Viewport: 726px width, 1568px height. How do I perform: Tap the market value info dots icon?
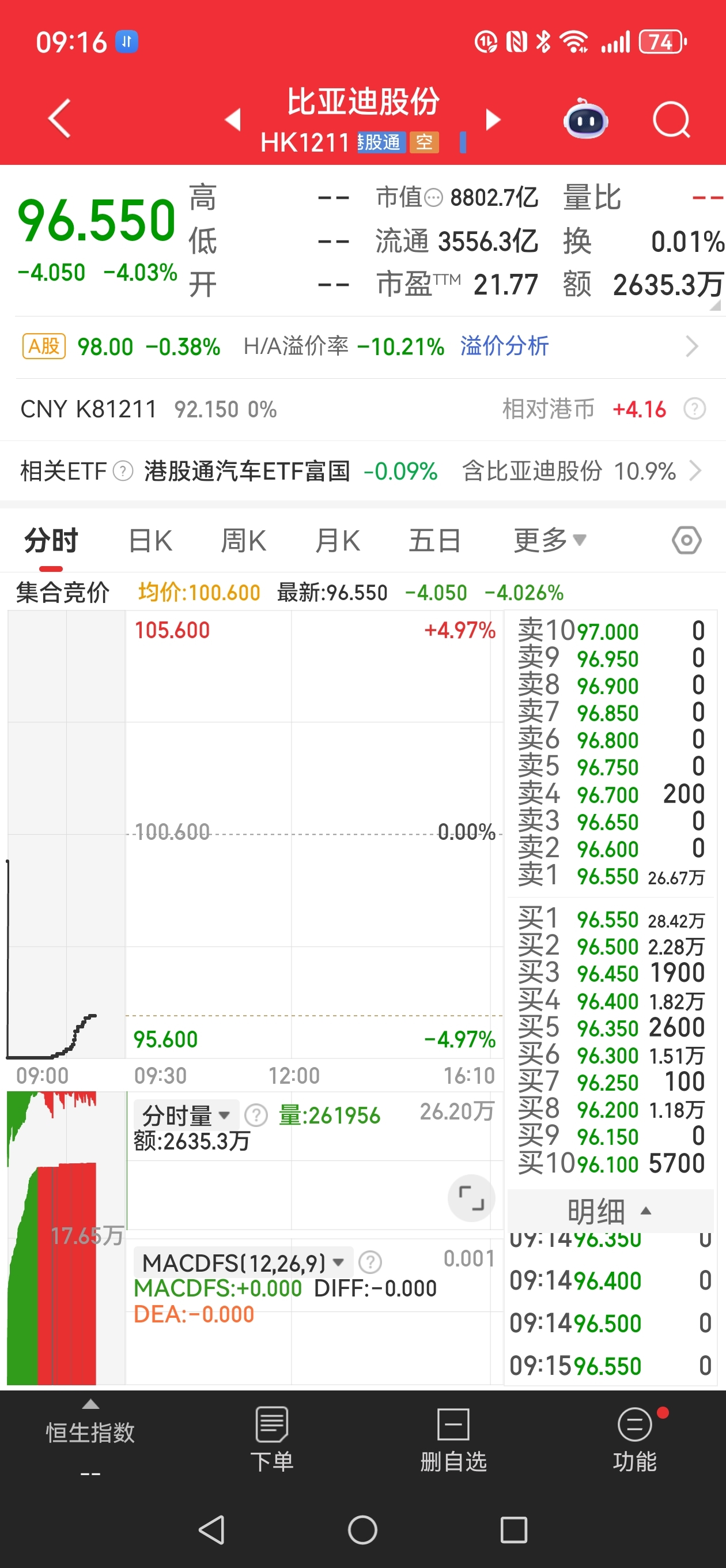click(x=433, y=198)
